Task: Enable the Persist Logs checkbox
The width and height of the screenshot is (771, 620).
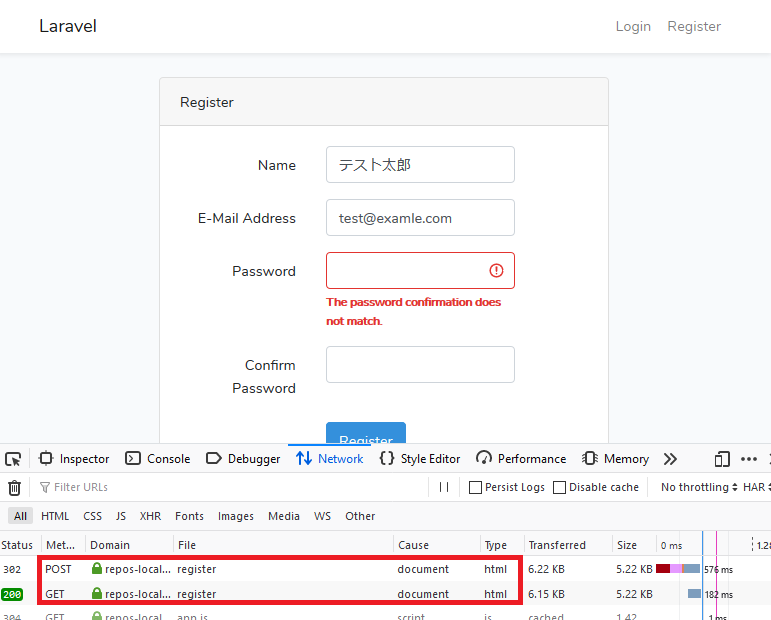Action: click(476, 488)
